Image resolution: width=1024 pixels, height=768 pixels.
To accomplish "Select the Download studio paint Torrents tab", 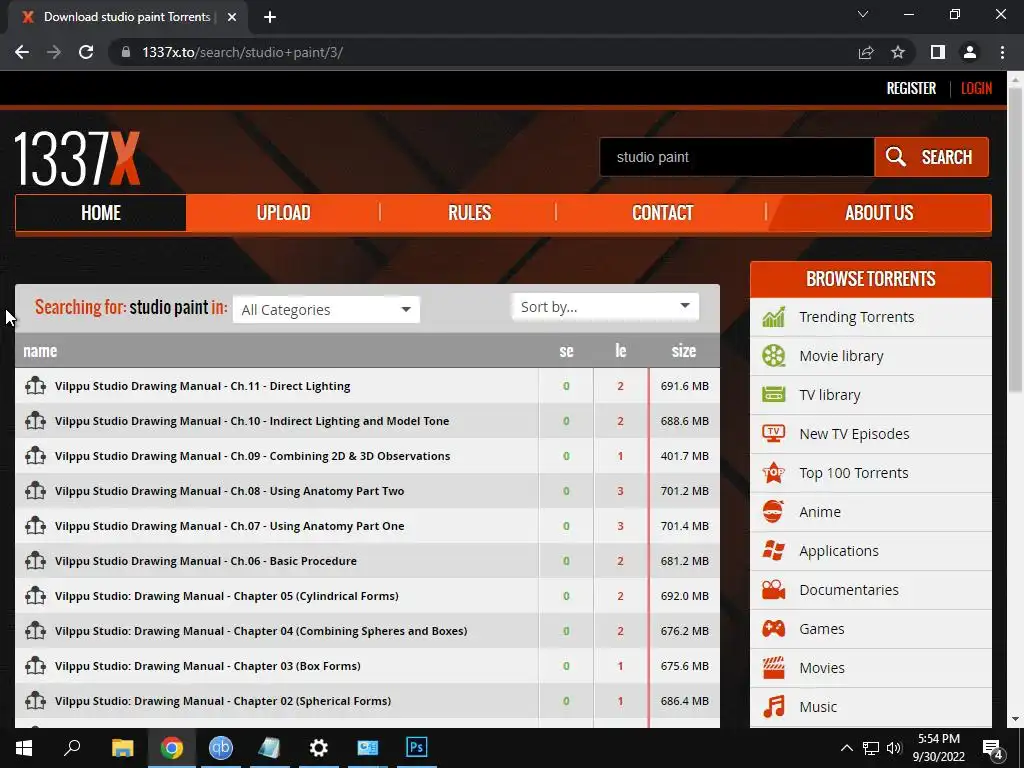I will (127, 17).
